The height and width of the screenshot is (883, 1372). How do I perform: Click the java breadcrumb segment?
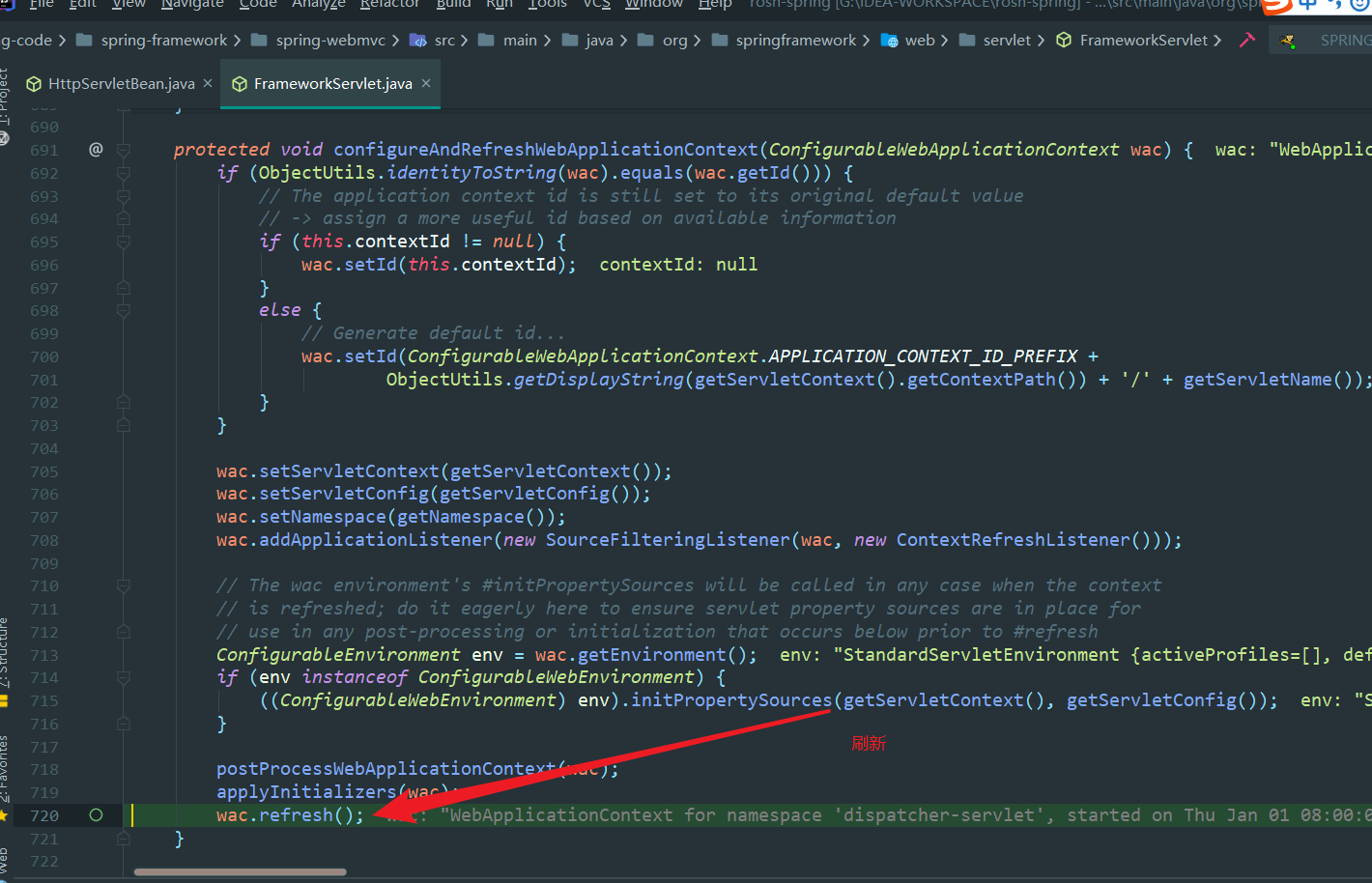pos(599,40)
